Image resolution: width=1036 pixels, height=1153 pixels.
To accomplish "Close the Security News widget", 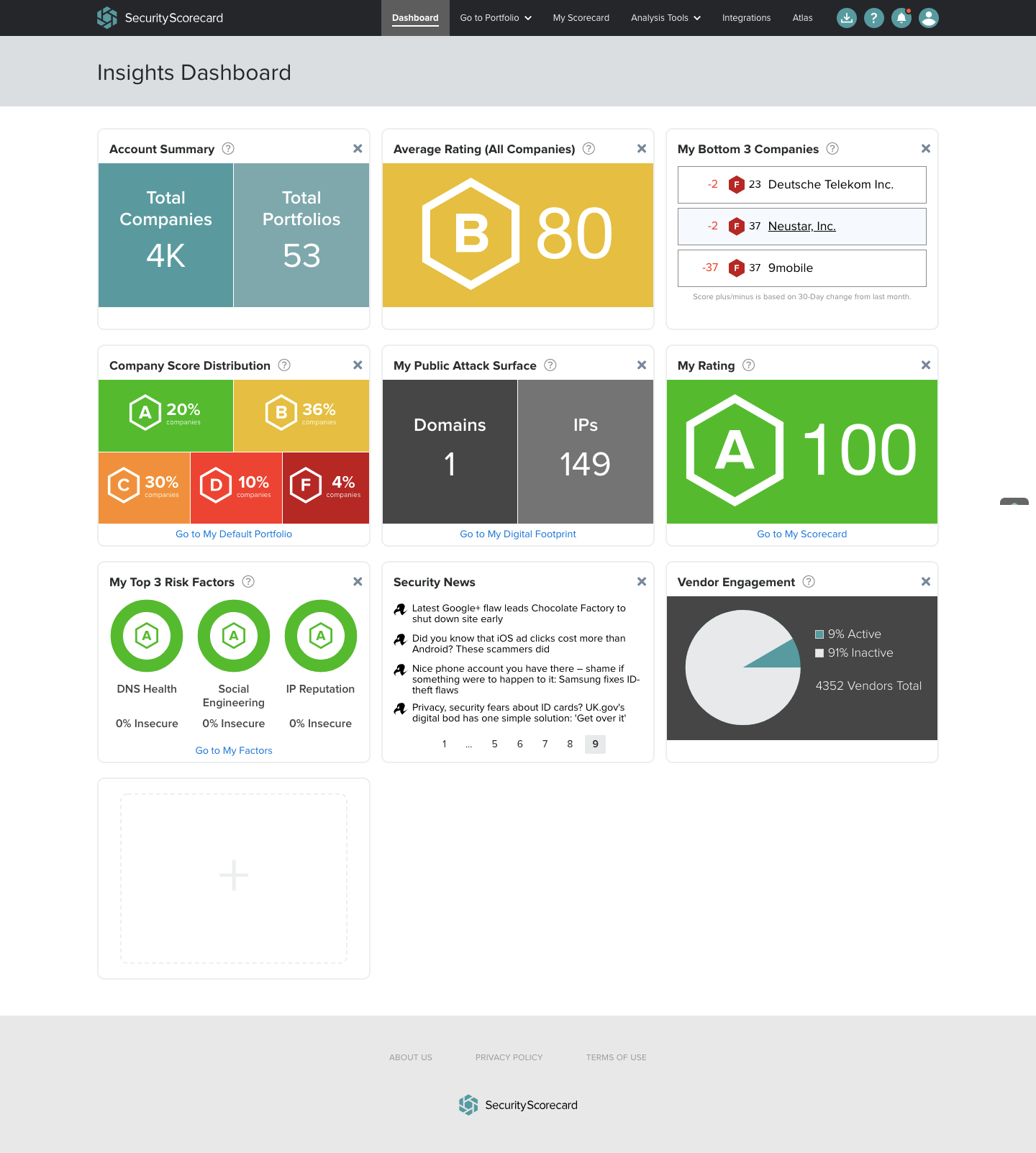I will [642, 582].
